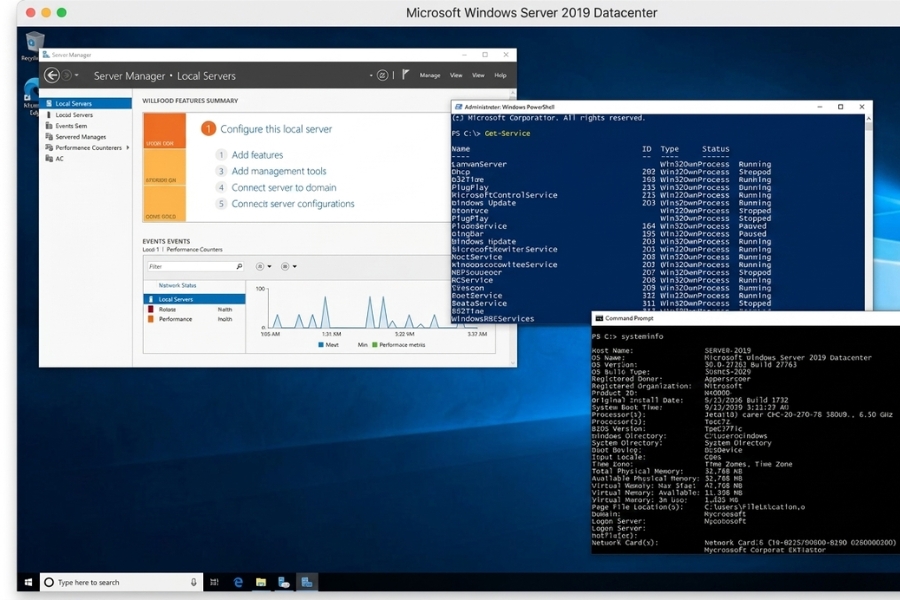Image resolution: width=900 pixels, height=600 pixels.
Task: Open the Windows Start menu
Action: (x=28, y=582)
